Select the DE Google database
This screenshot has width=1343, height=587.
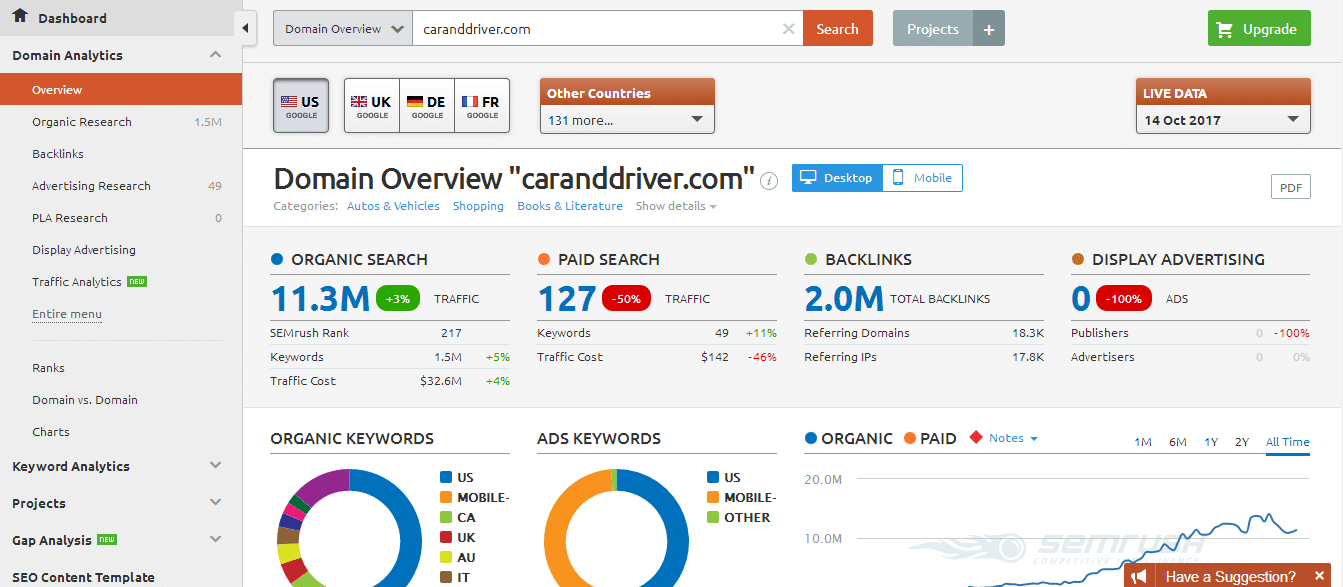(x=427, y=106)
